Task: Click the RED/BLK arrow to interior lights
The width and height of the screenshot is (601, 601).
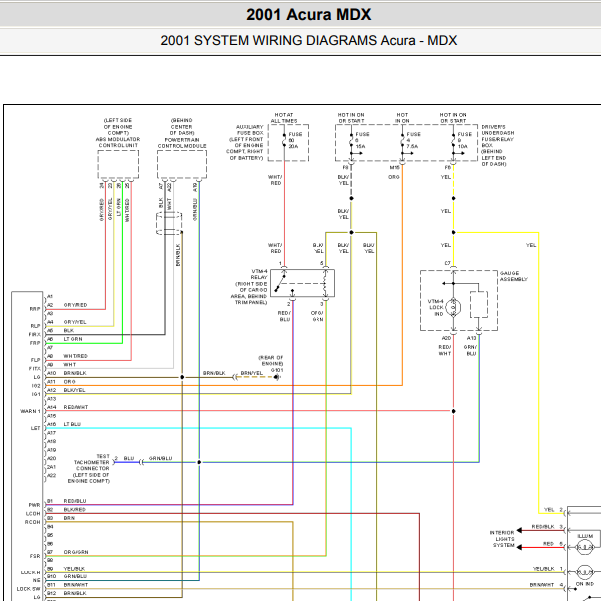Action: click(x=519, y=530)
